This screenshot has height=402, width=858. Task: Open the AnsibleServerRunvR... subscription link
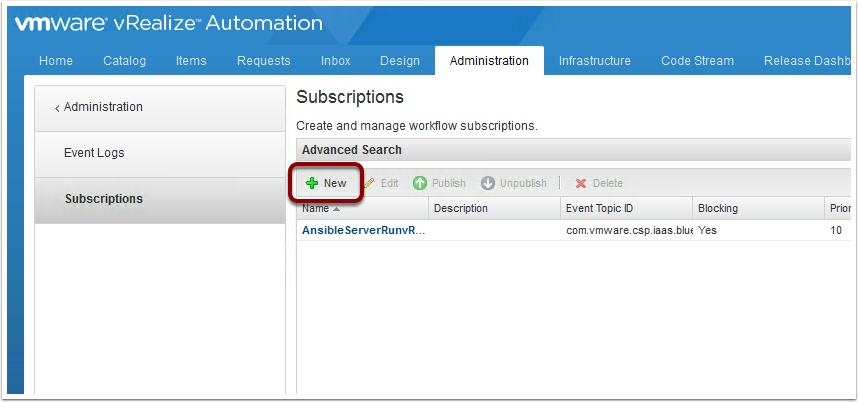point(363,231)
